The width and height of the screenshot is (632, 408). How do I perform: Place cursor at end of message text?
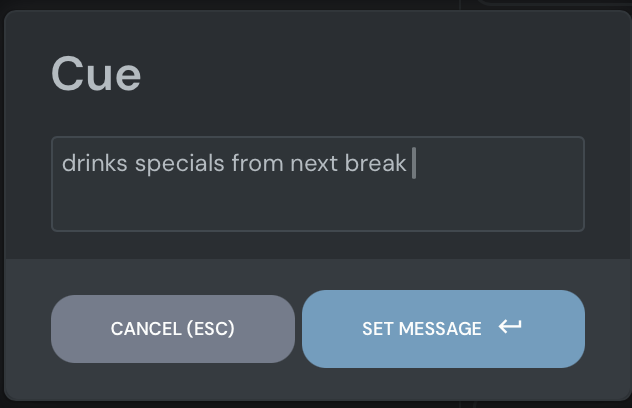coord(411,163)
